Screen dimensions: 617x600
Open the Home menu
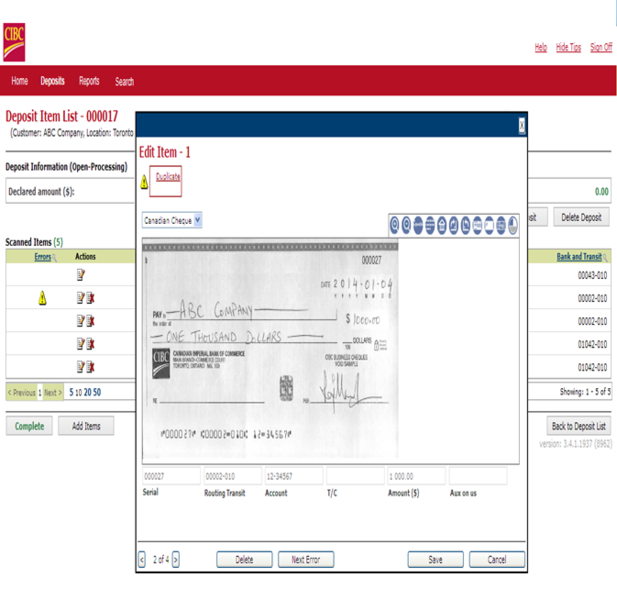(x=20, y=81)
